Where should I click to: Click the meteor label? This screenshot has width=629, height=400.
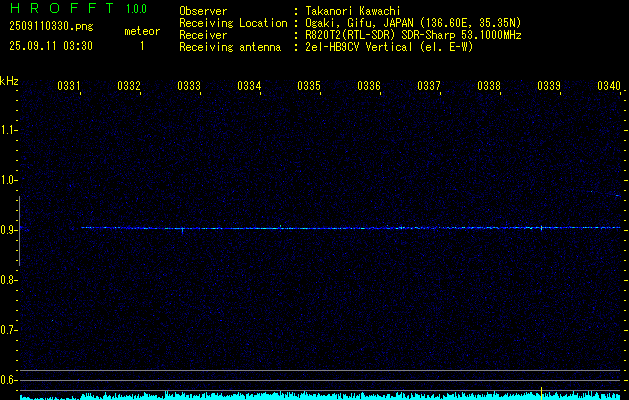142,31
